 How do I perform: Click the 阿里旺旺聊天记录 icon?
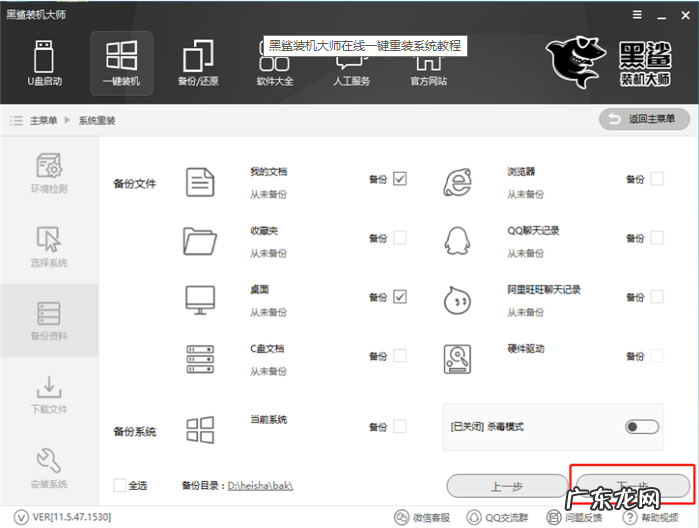(457, 300)
